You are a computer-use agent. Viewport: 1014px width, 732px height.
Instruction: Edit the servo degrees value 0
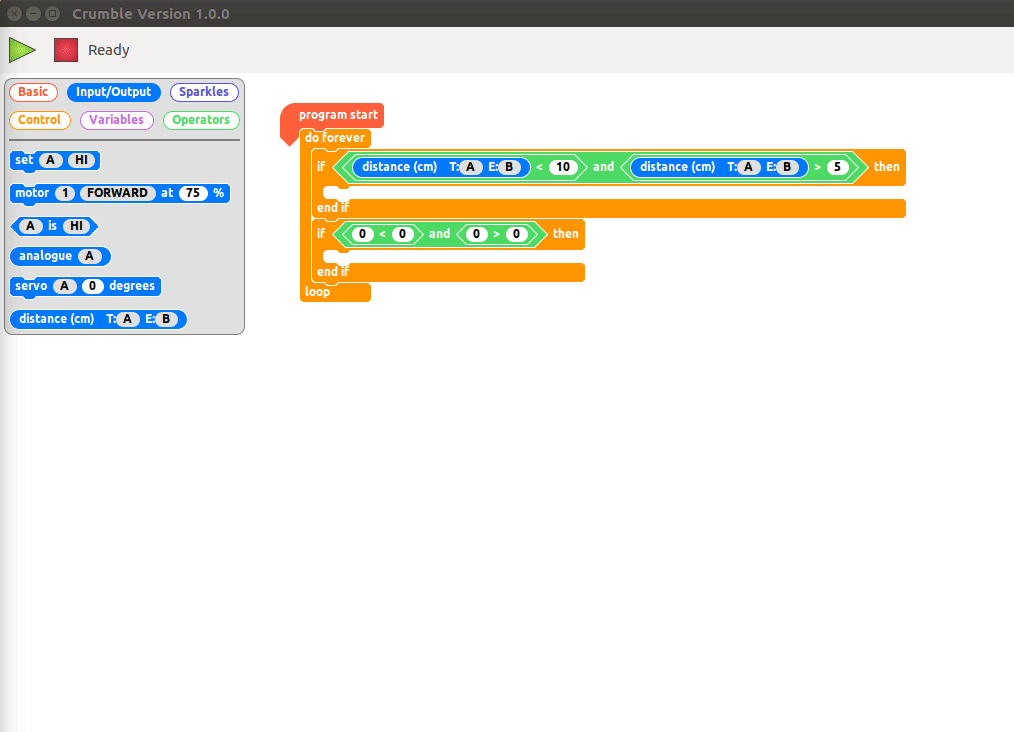[x=92, y=286]
